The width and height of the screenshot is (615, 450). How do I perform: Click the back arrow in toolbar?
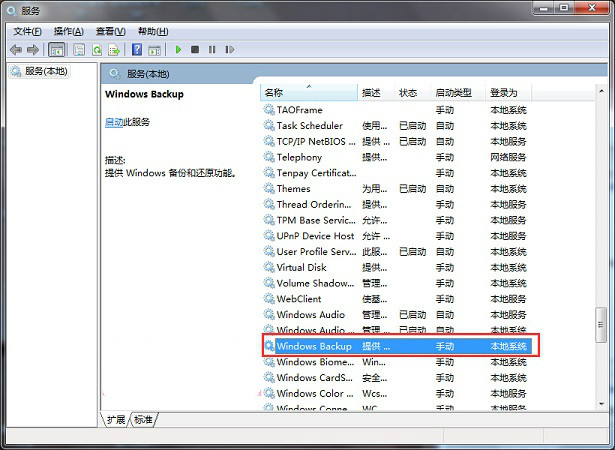tap(15, 49)
